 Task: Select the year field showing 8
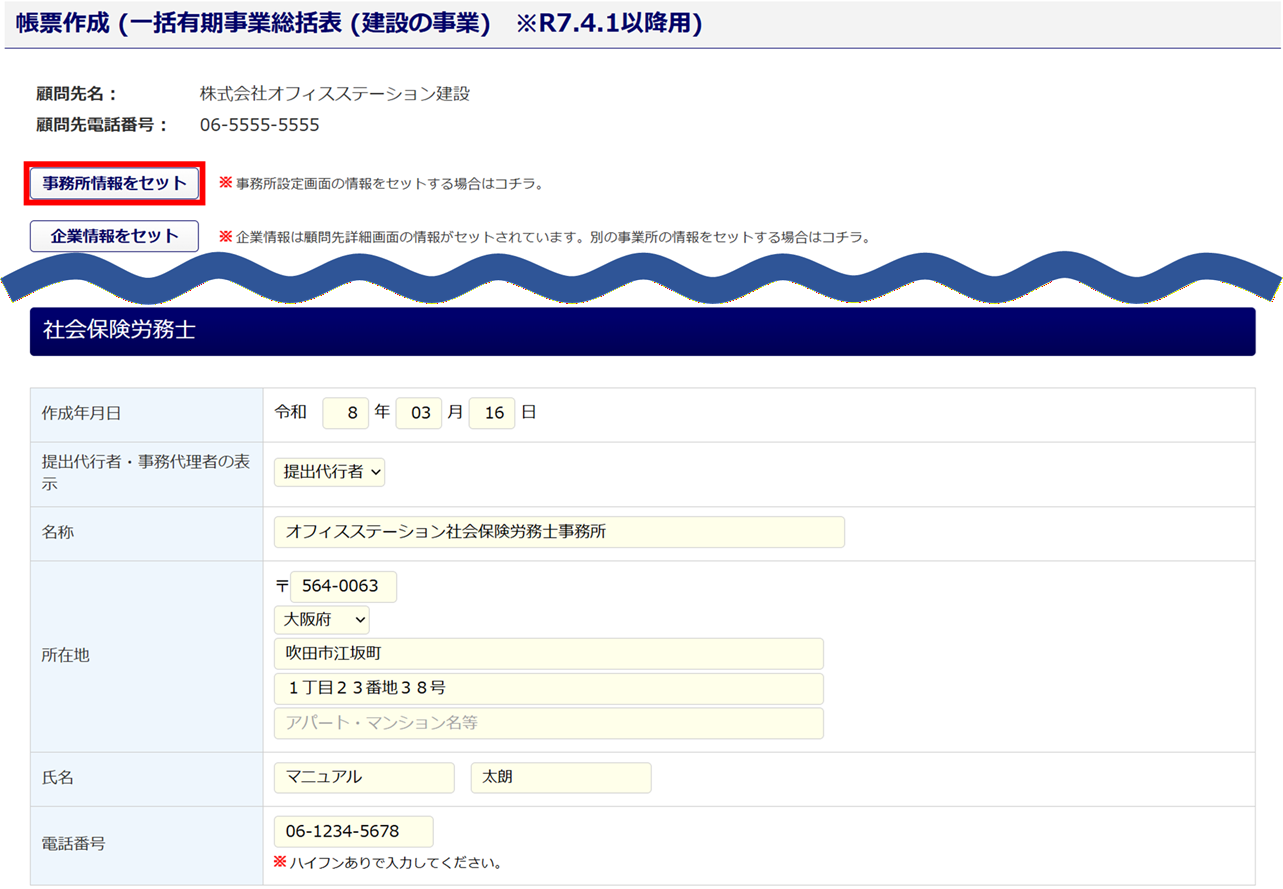pos(346,413)
